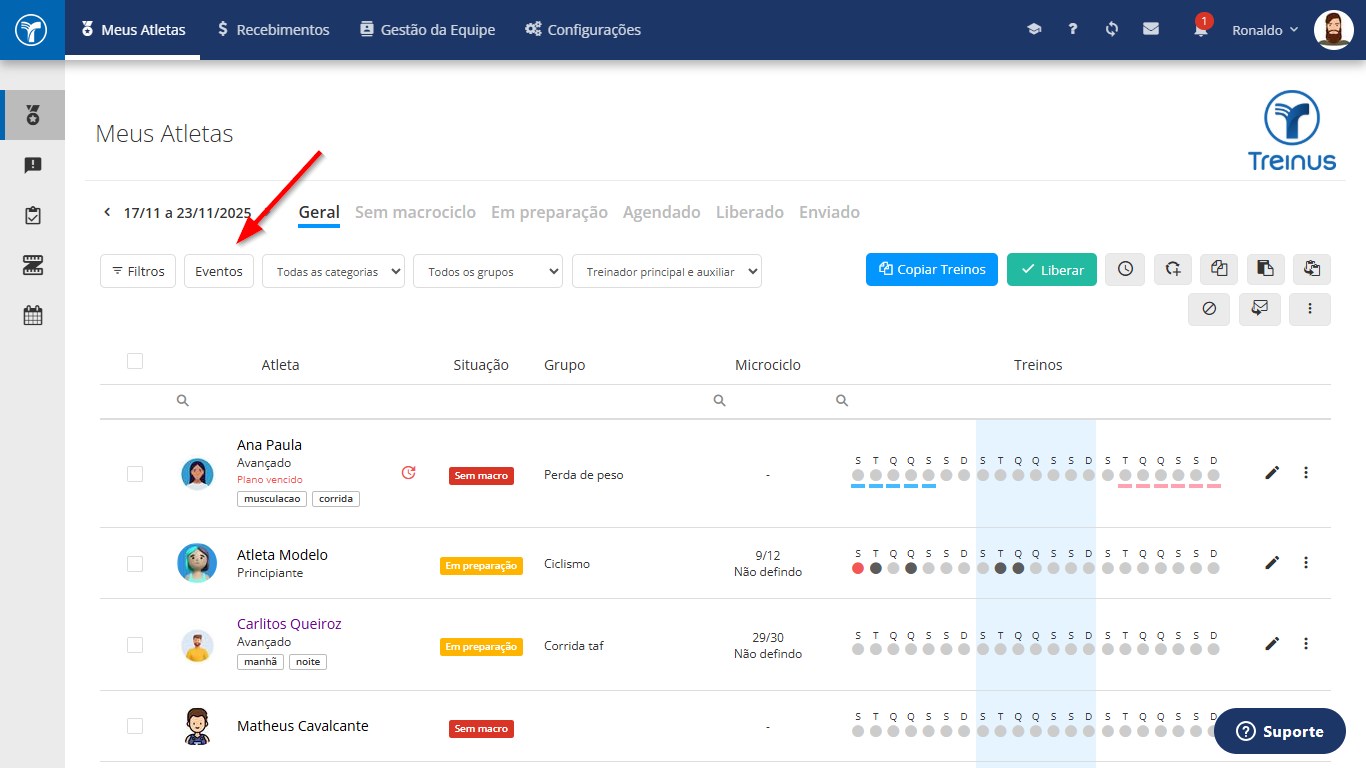Switch to Sem macrociclo tab
The image size is (1366, 768).
pyautogui.click(x=415, y=212)
